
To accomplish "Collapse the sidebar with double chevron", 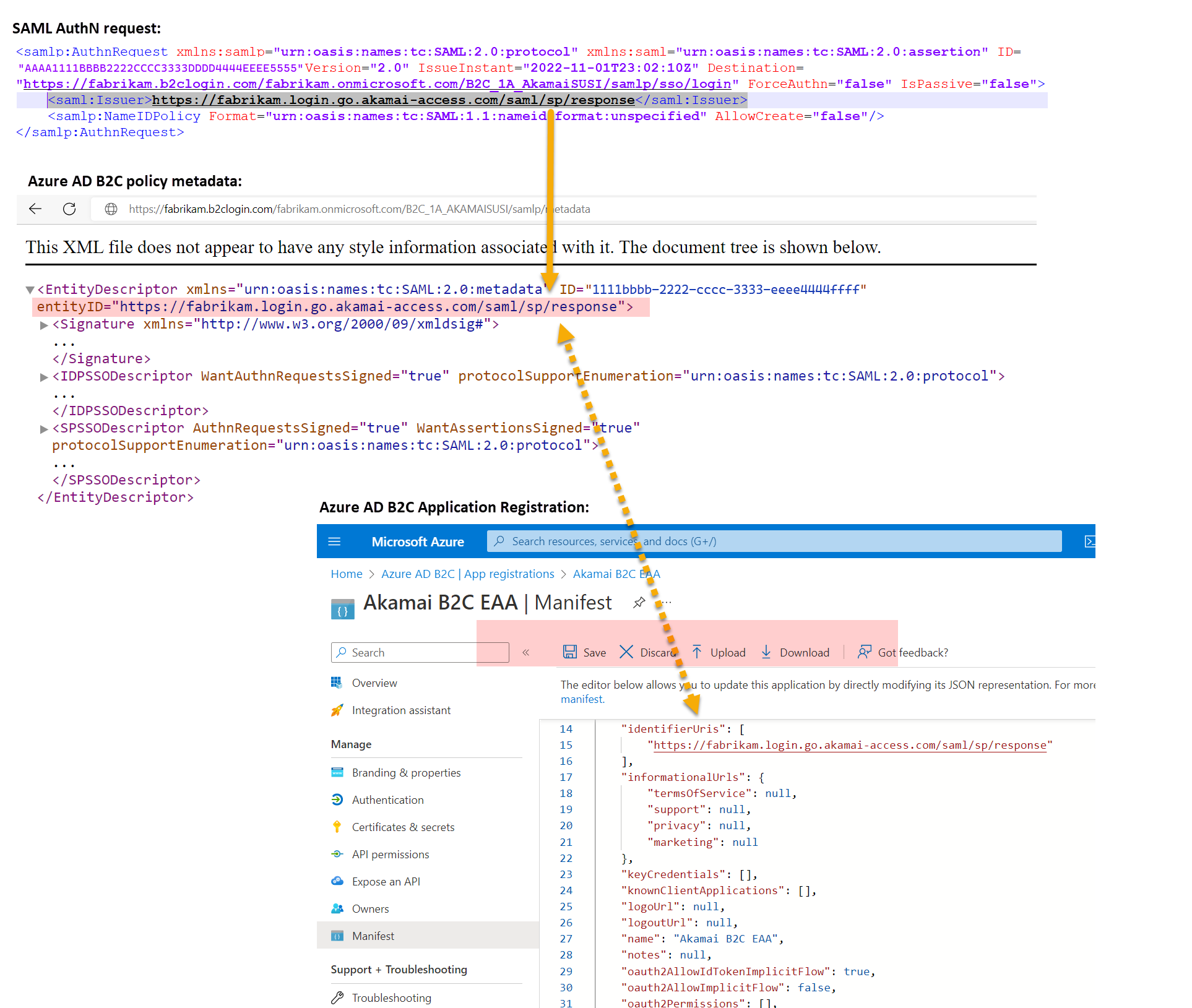I will coord(526,652).
